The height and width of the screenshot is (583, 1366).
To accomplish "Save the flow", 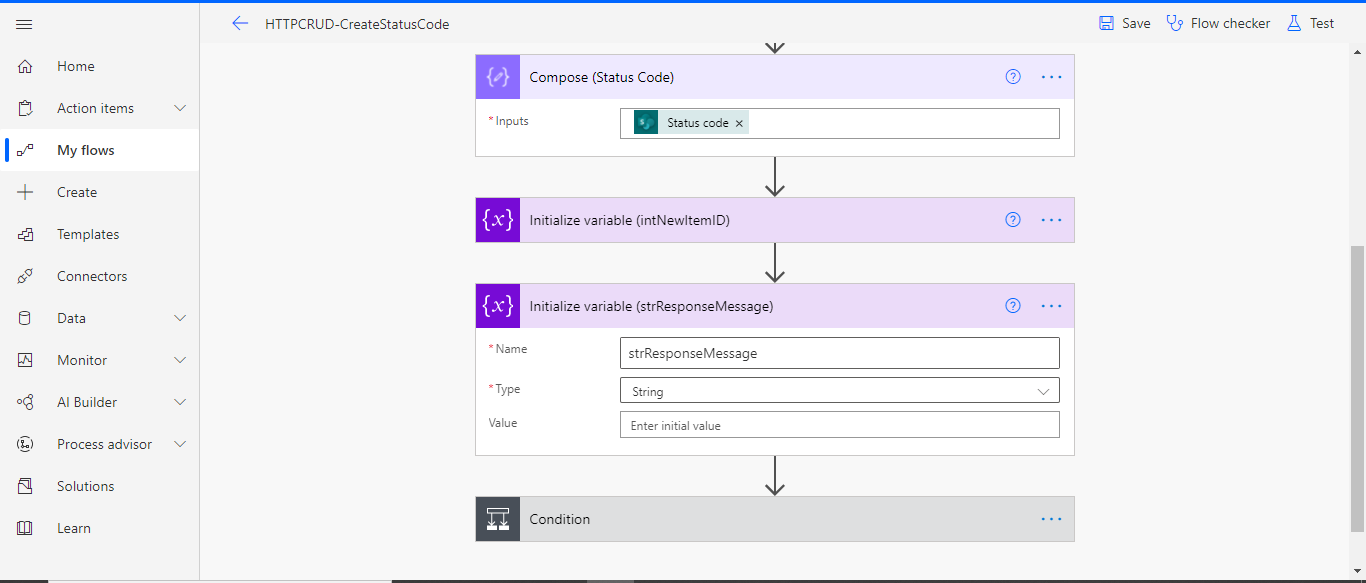I will click(x=1123, y=22).
